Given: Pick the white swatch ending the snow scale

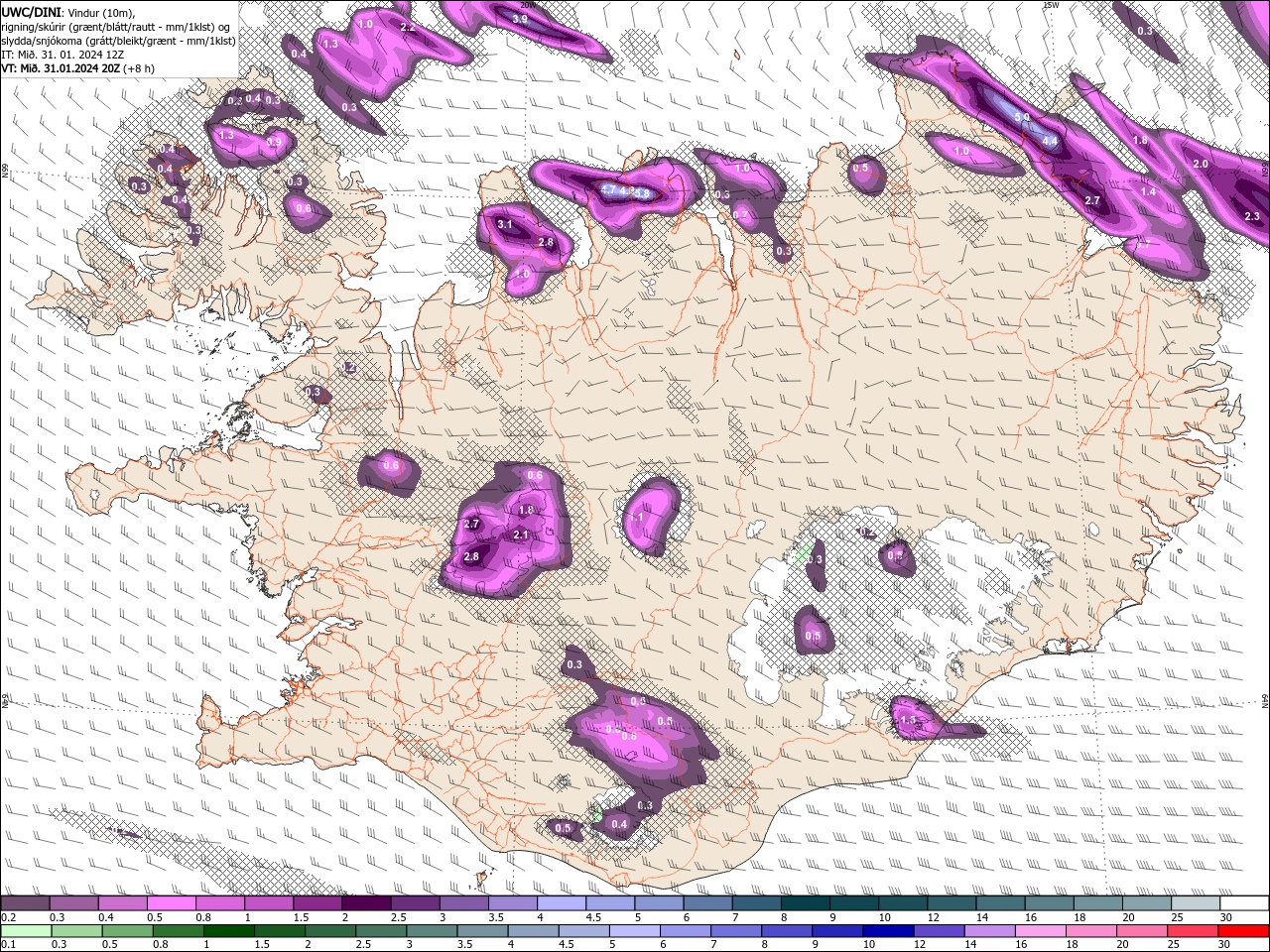Looking at the screenshot, I should pos(1244,902).
